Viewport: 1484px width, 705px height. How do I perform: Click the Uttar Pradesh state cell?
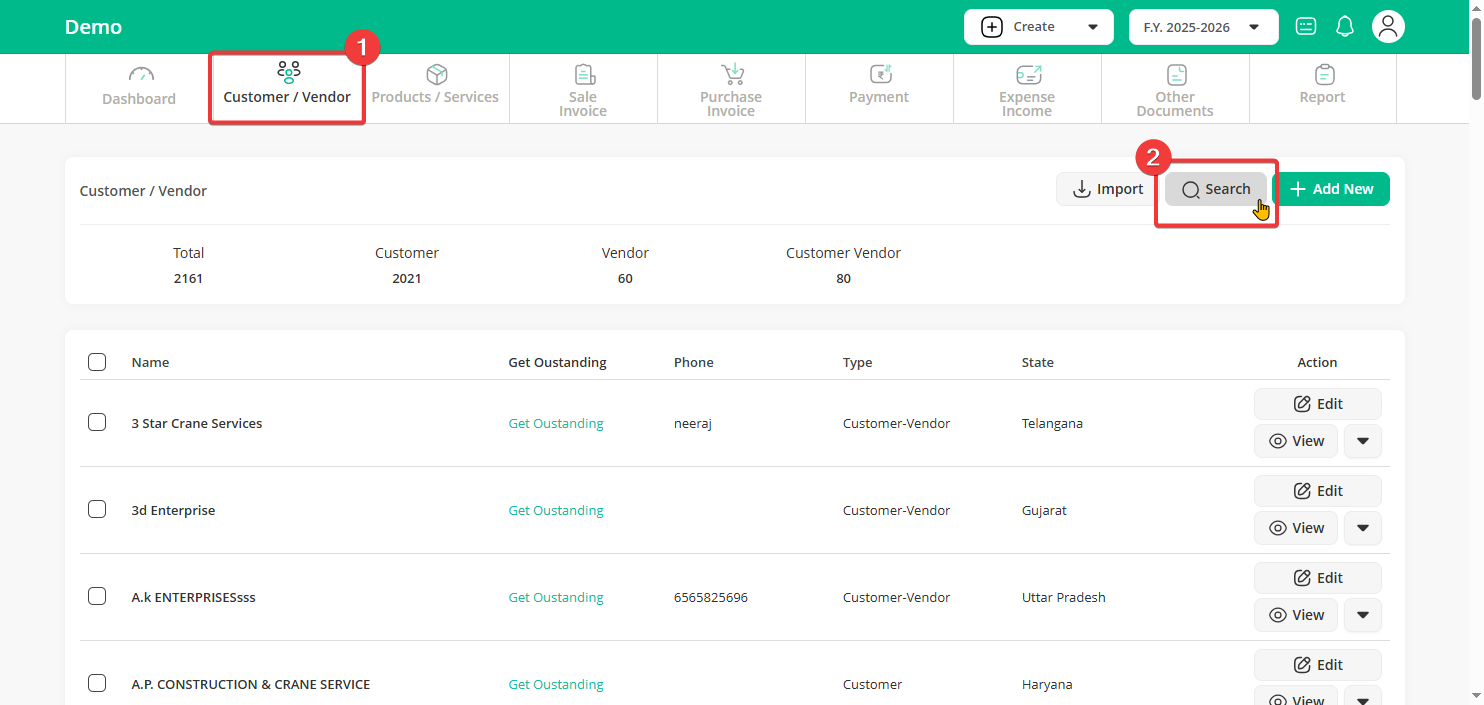pos(1064,597)
